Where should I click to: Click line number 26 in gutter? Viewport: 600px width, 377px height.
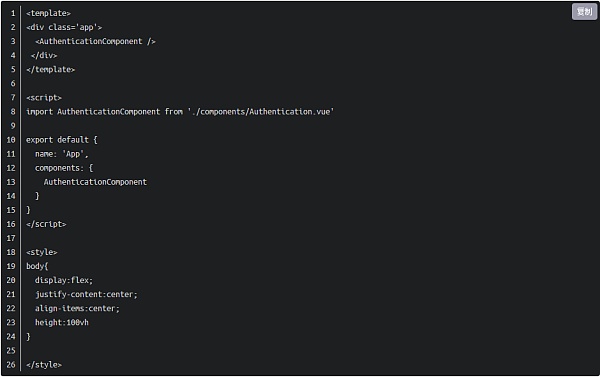[x=11, y=365]
